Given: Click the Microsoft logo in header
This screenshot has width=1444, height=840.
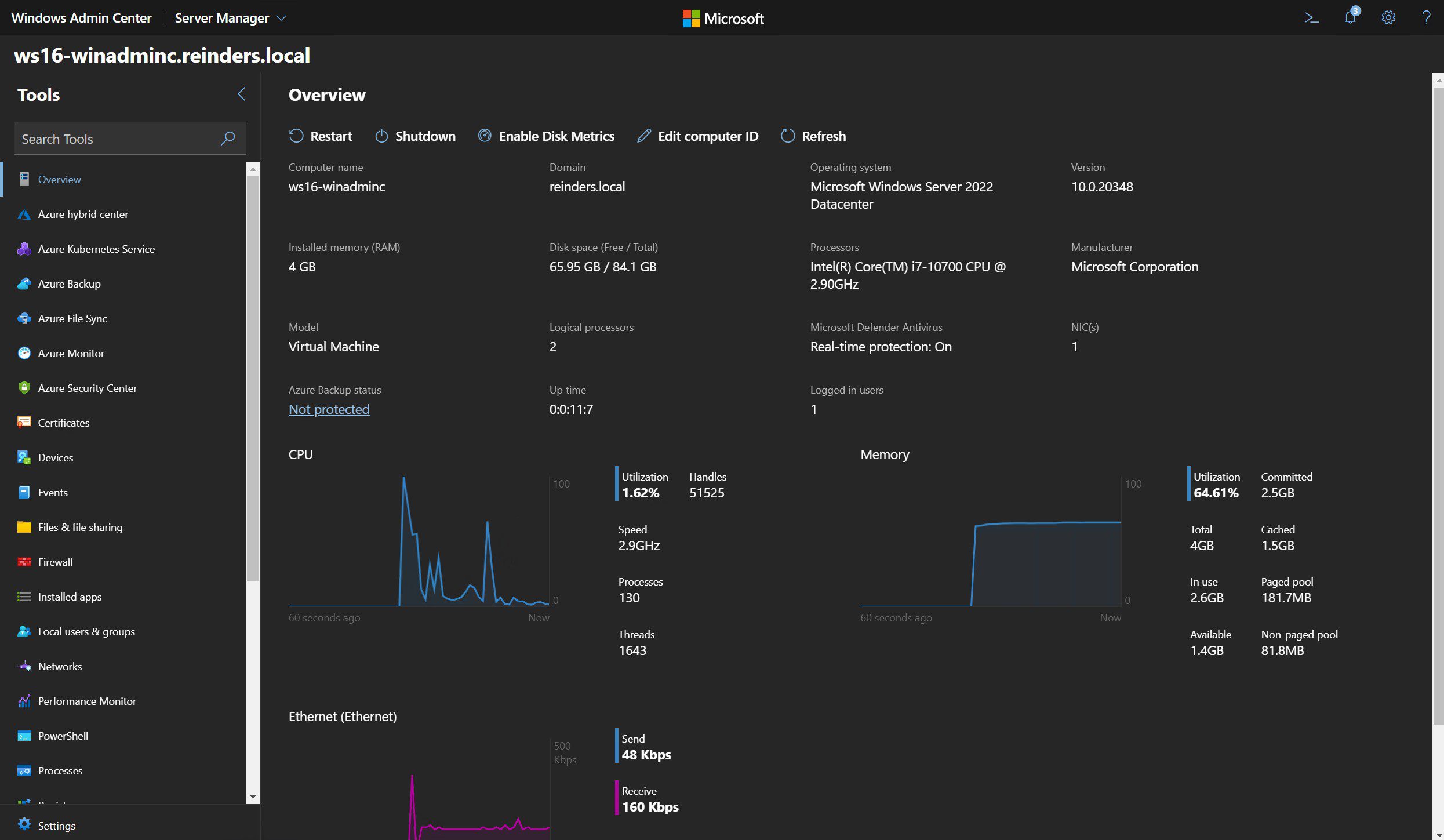Looking at the screenshot, I should (723, 19).
